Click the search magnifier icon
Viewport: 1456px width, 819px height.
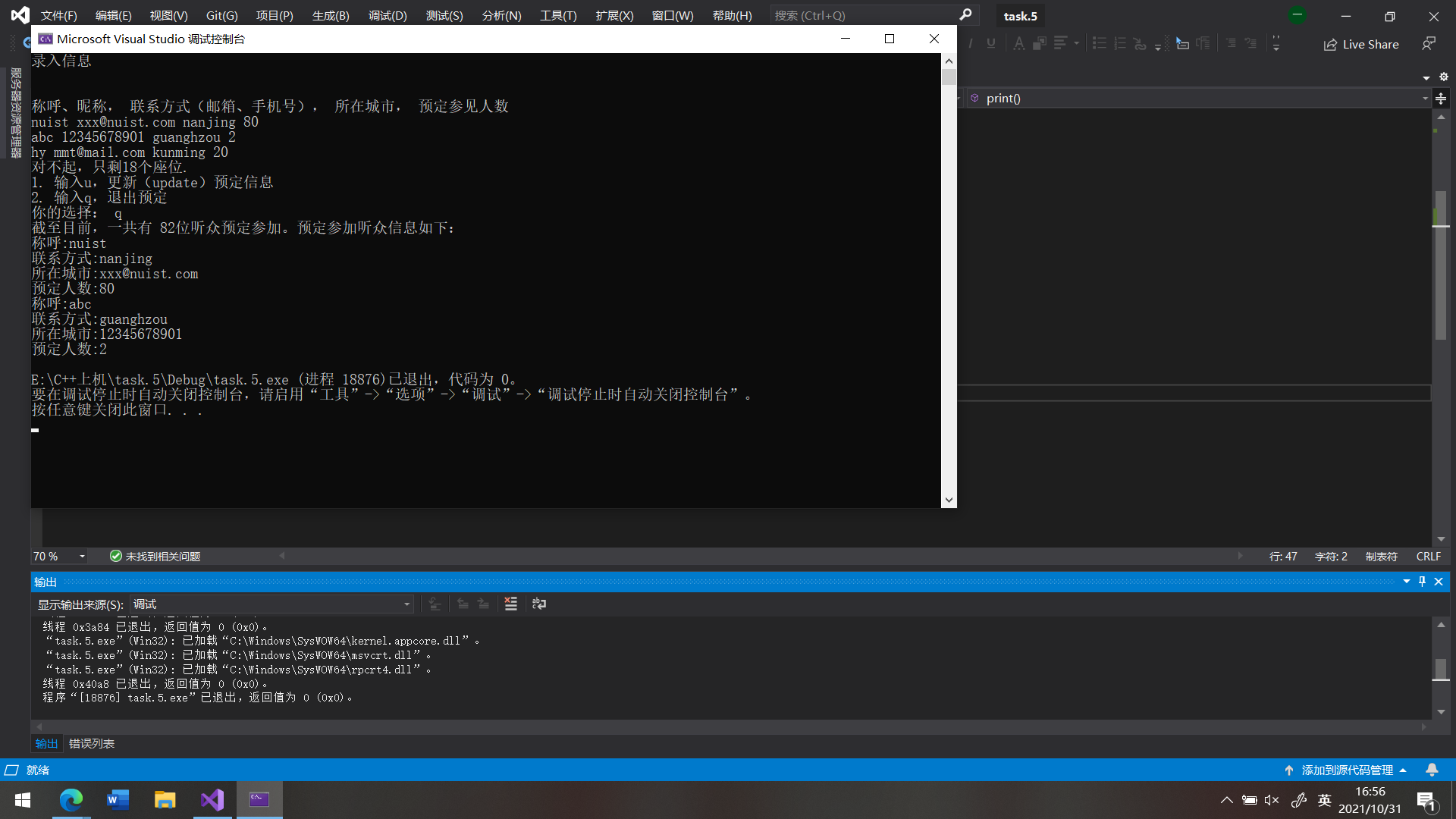(x=965, y=15)
